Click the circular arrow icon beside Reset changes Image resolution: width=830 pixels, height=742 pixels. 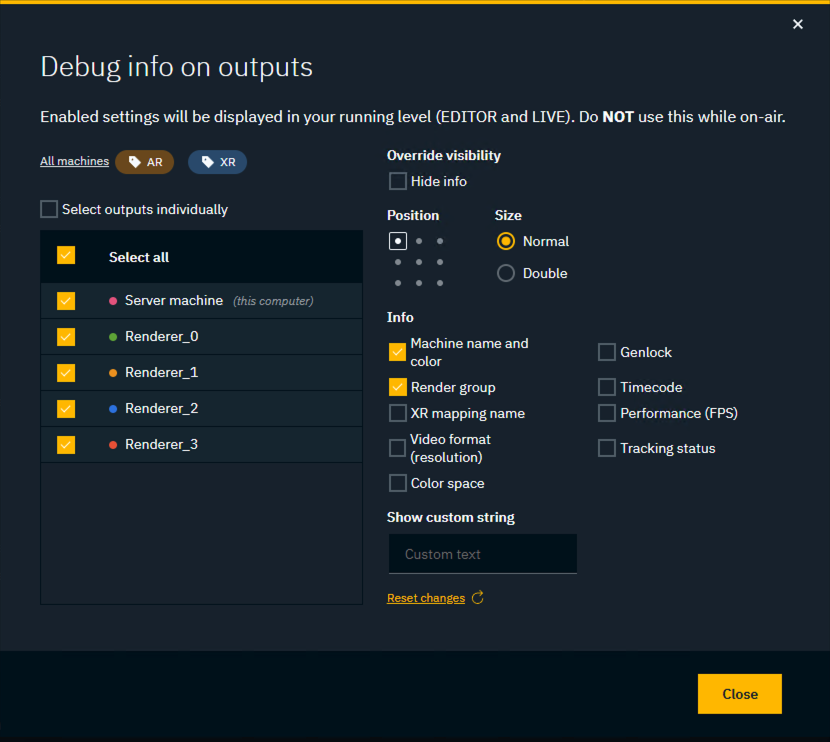[x=477, y=598]
